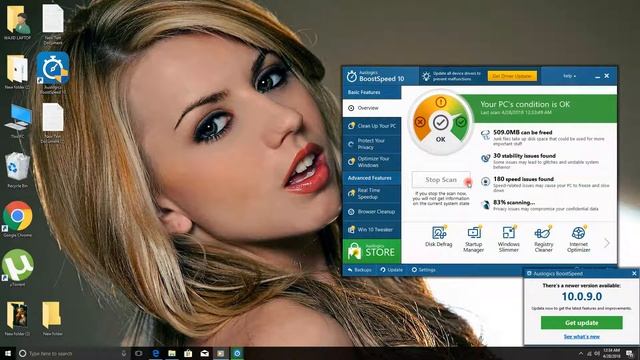Select the Overview section

[x=371, y=108]
